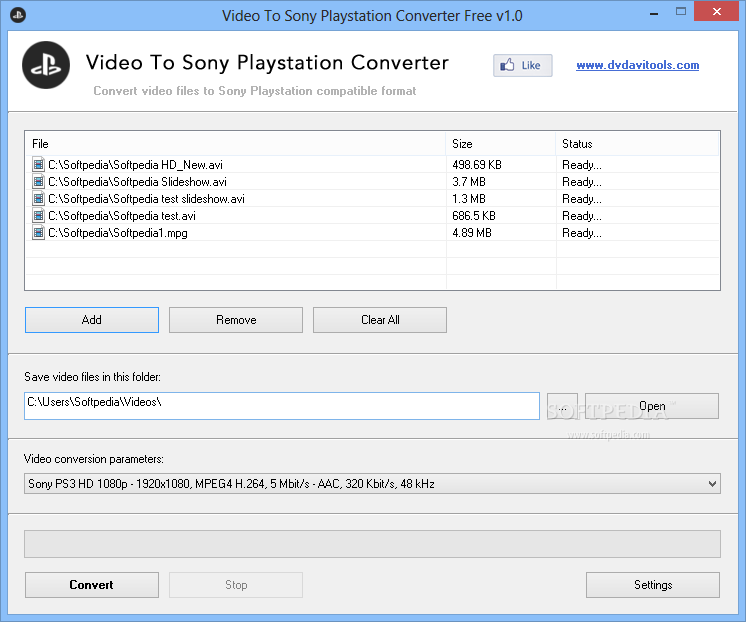Visit the www.dvdavitools.com link

(x=638, y=65)
